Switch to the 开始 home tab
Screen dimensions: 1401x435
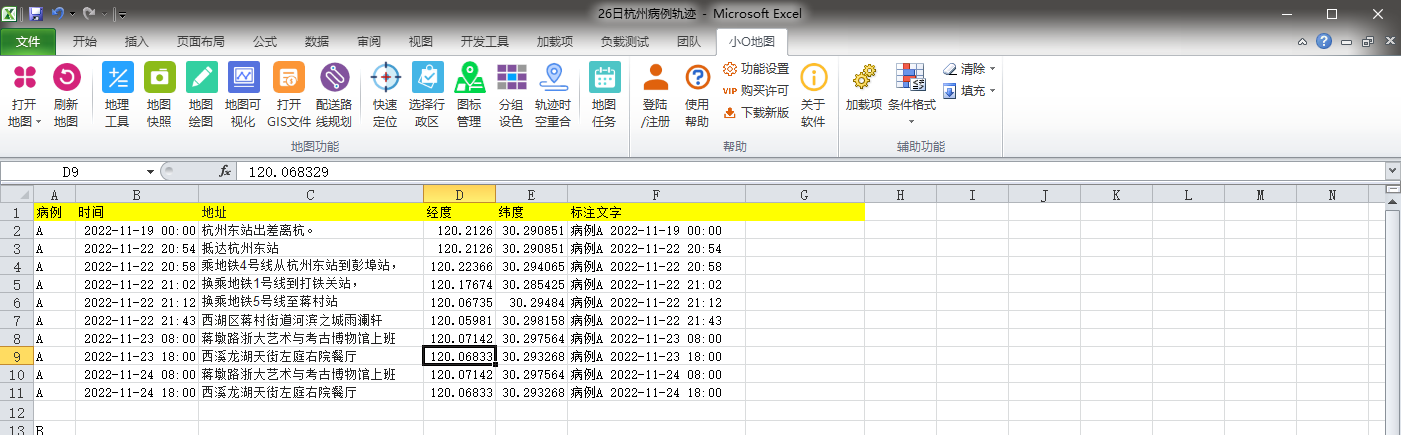(85, 42)
